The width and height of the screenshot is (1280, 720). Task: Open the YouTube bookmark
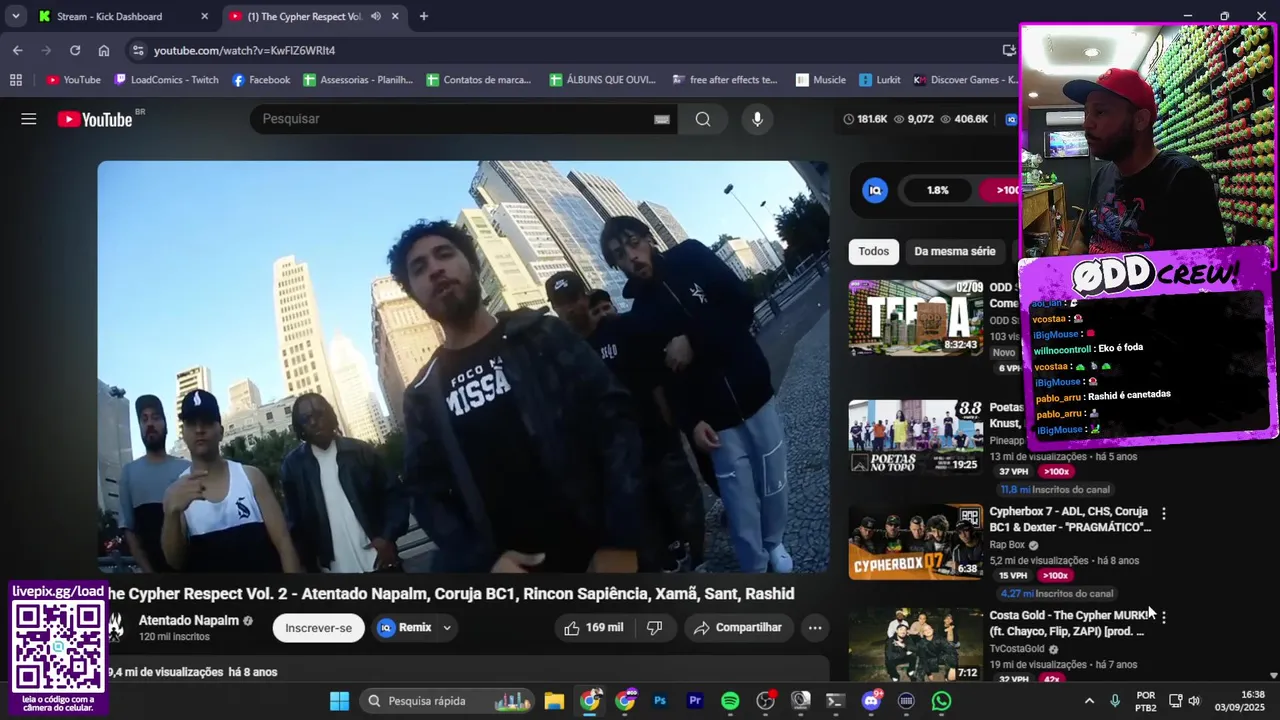click(x=74, y=80)
